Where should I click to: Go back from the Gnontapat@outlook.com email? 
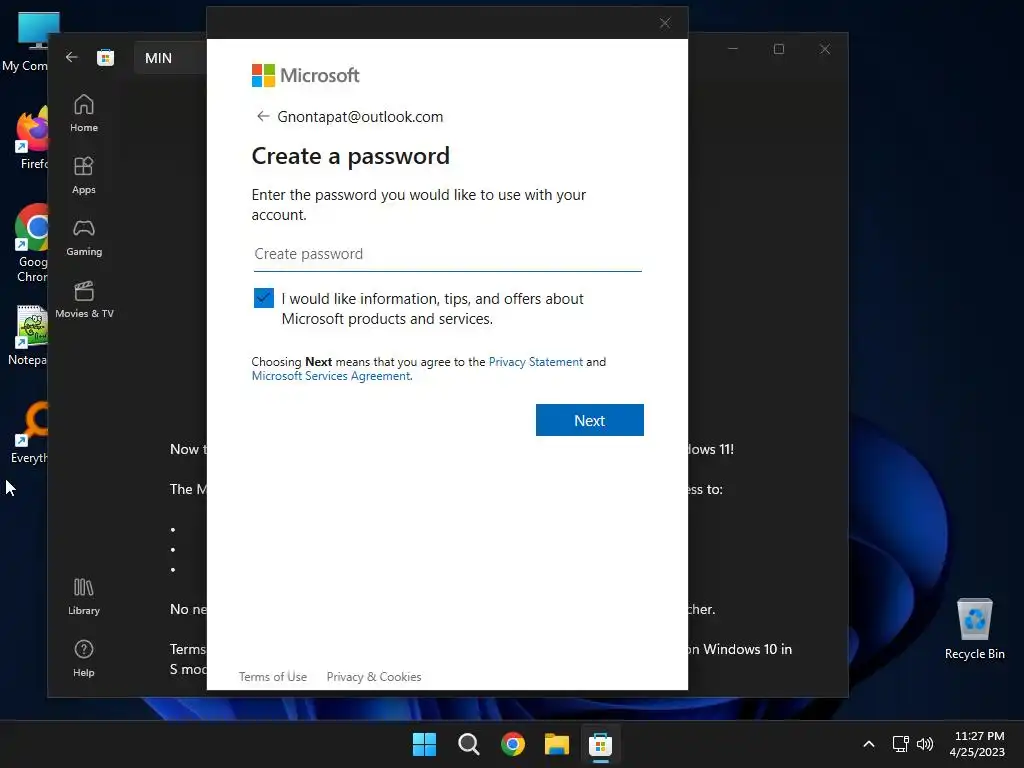pyautogui.click(x=263, y=116)
